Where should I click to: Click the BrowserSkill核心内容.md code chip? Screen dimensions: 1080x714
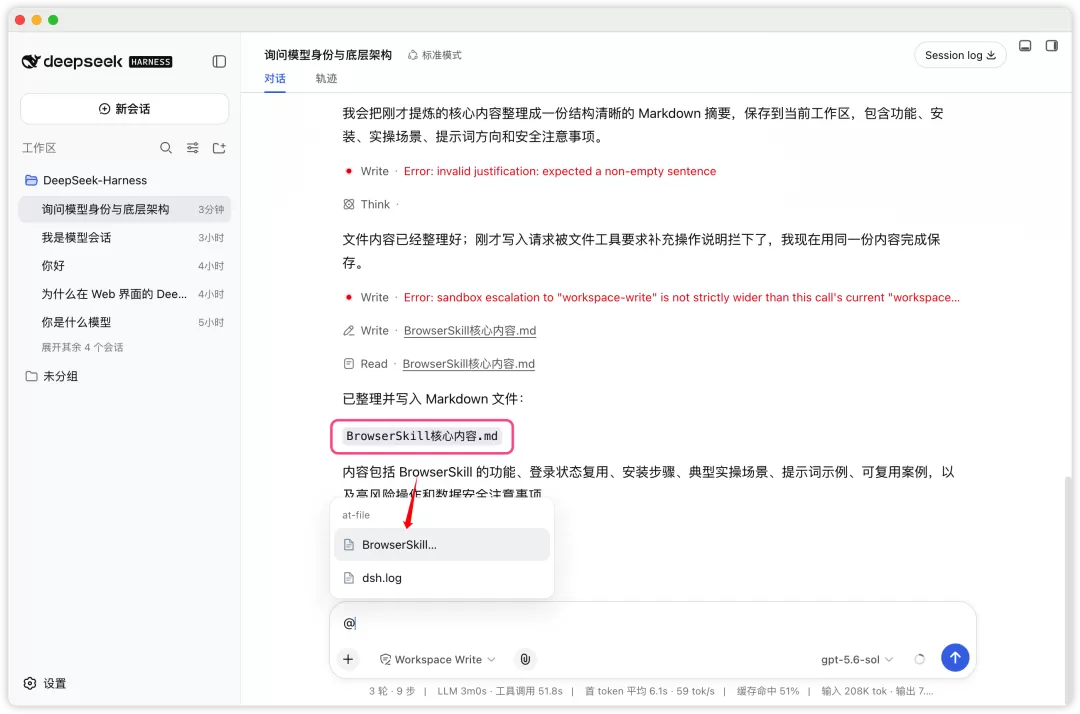point(422,436)
